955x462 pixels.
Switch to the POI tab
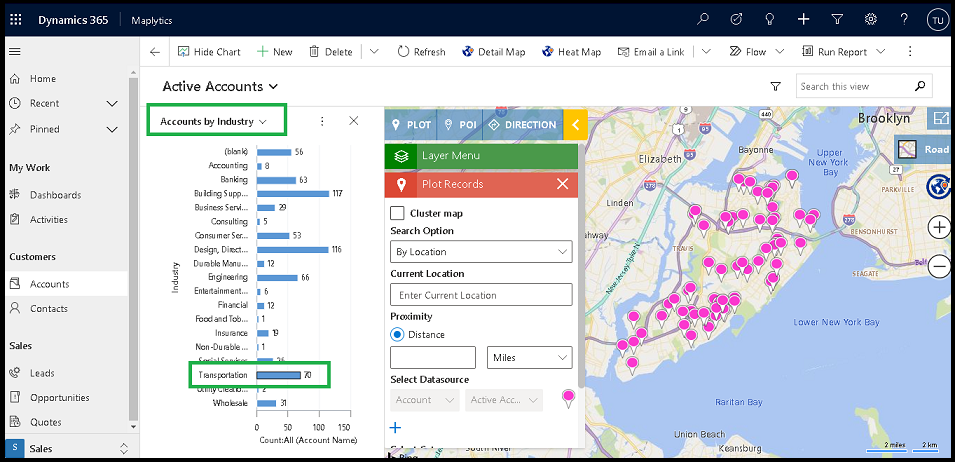(x=460, y=125)
